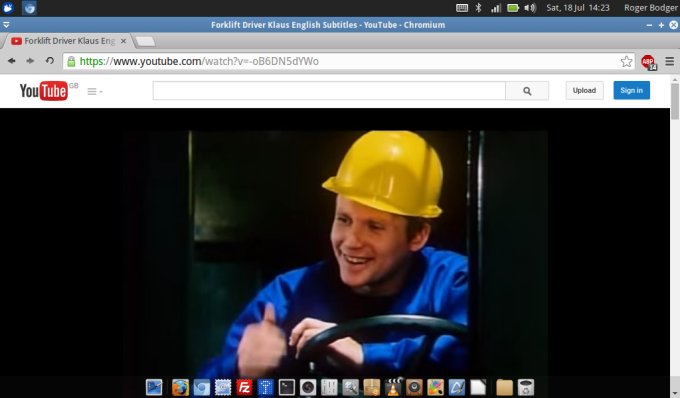Open the file manager folder in dock
This screenshot has width=680, height=398.
(504, 387)
